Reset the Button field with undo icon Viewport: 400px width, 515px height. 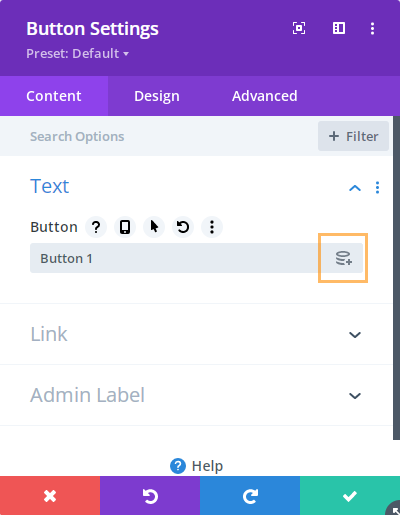(x=183, y=227)
